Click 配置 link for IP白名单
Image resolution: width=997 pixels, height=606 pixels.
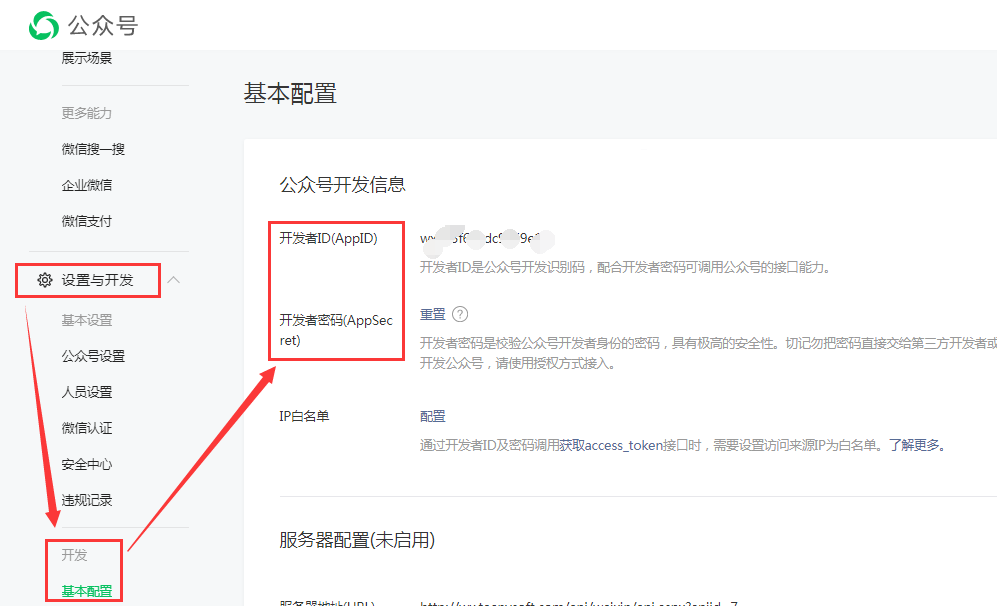432,416
